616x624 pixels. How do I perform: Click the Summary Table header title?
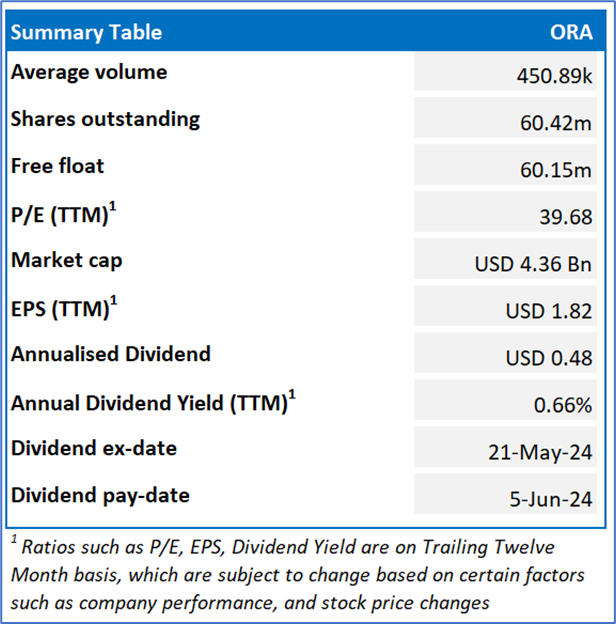point(86,32)
